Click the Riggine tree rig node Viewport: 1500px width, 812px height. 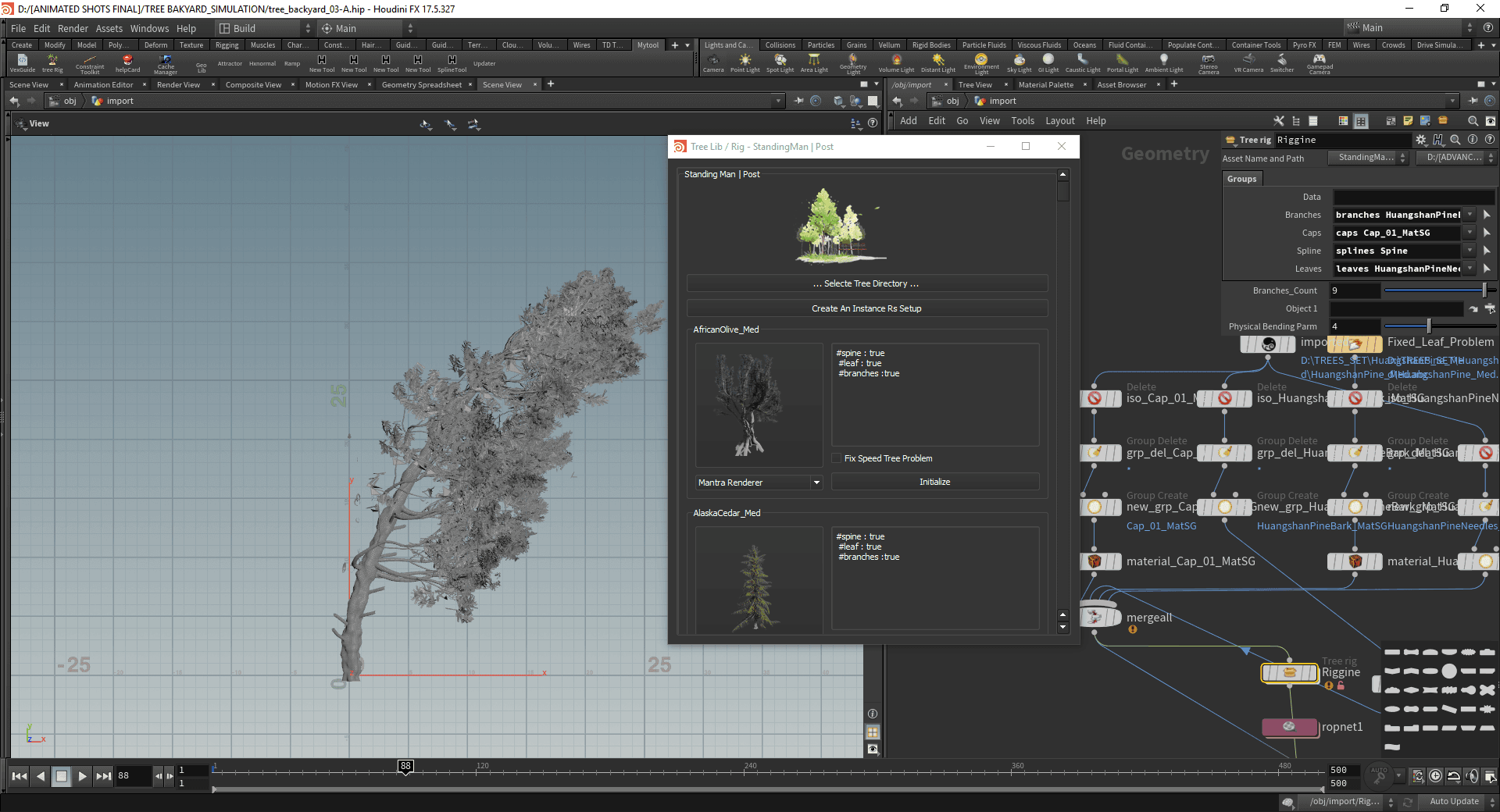click(x=1289, y=672)
